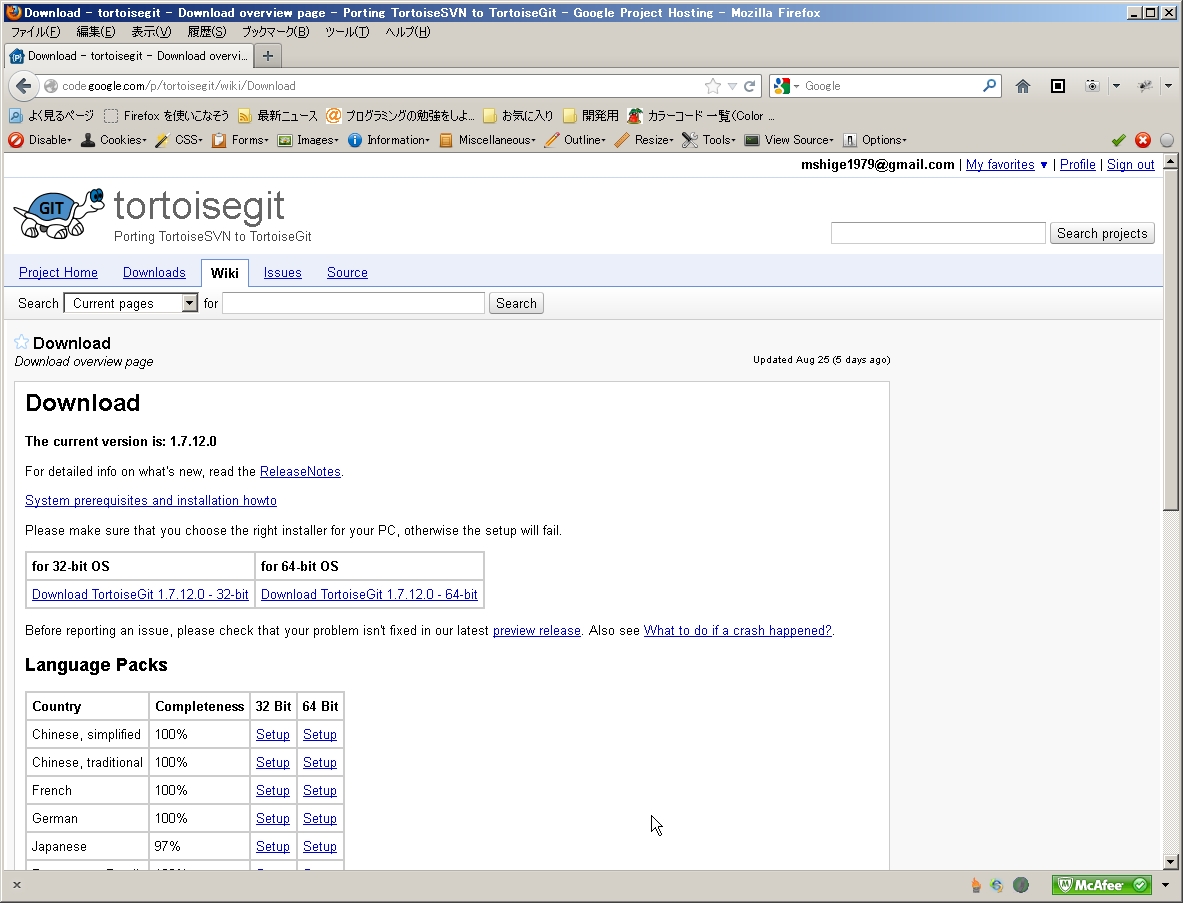
Task: Click the black square toolbar icon next to Home
Action: click(x=1058, y=86)
